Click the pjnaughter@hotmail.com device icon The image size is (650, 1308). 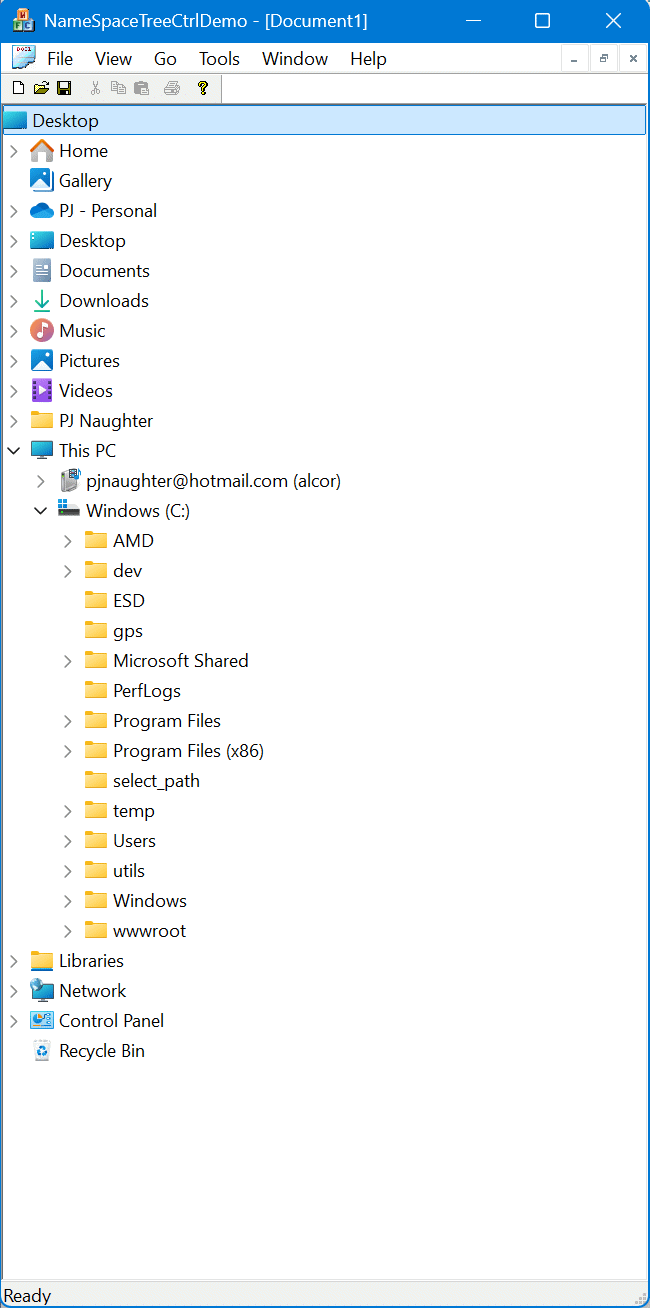69,481
